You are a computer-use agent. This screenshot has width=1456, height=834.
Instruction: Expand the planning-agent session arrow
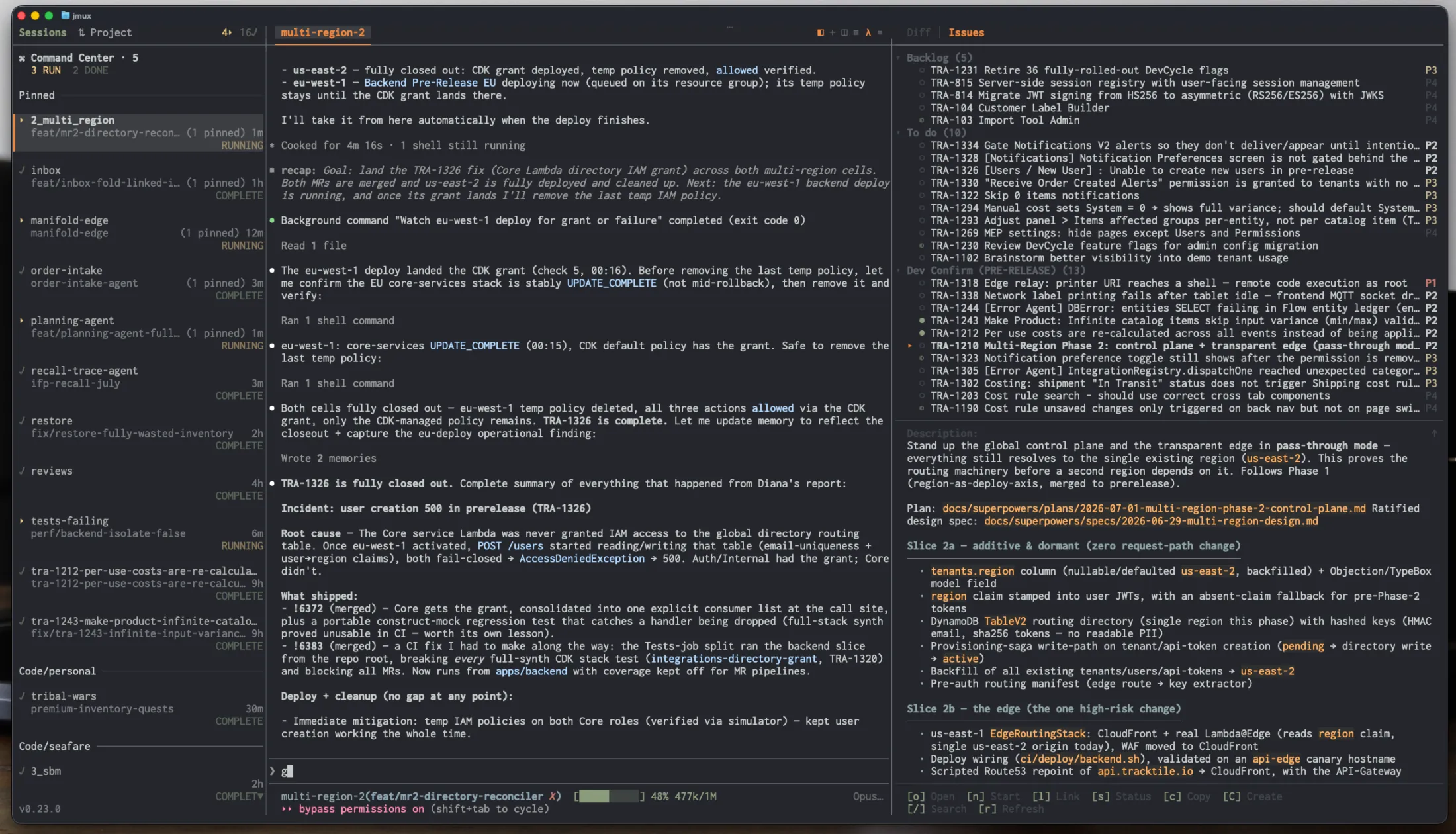point(22,320)
